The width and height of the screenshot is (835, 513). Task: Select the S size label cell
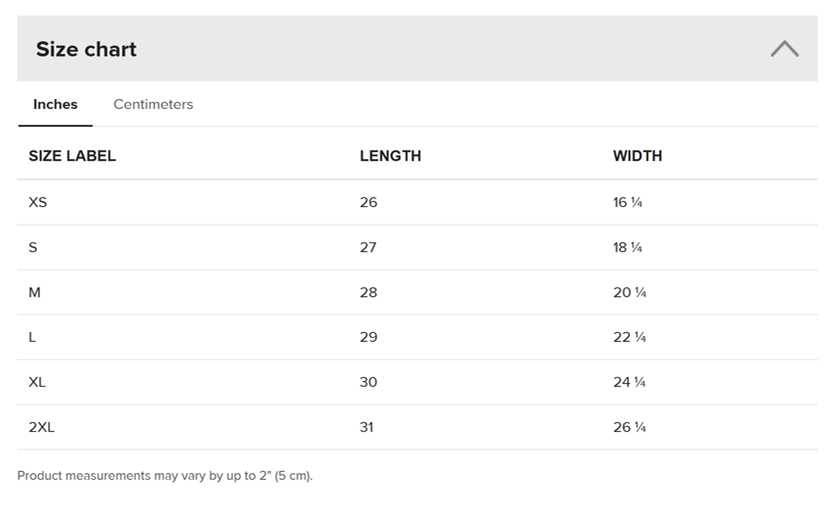[x=33, y=247]
